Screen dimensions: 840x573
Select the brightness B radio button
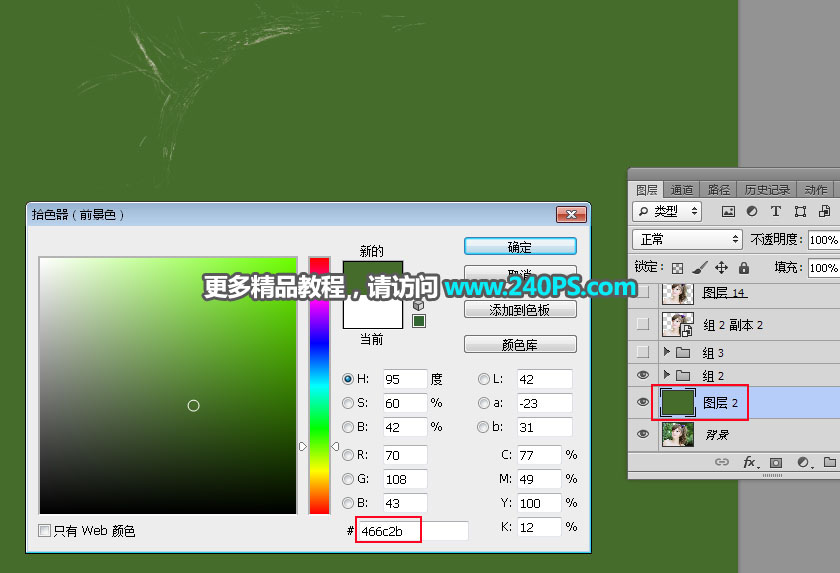click(x=348, y=427)
